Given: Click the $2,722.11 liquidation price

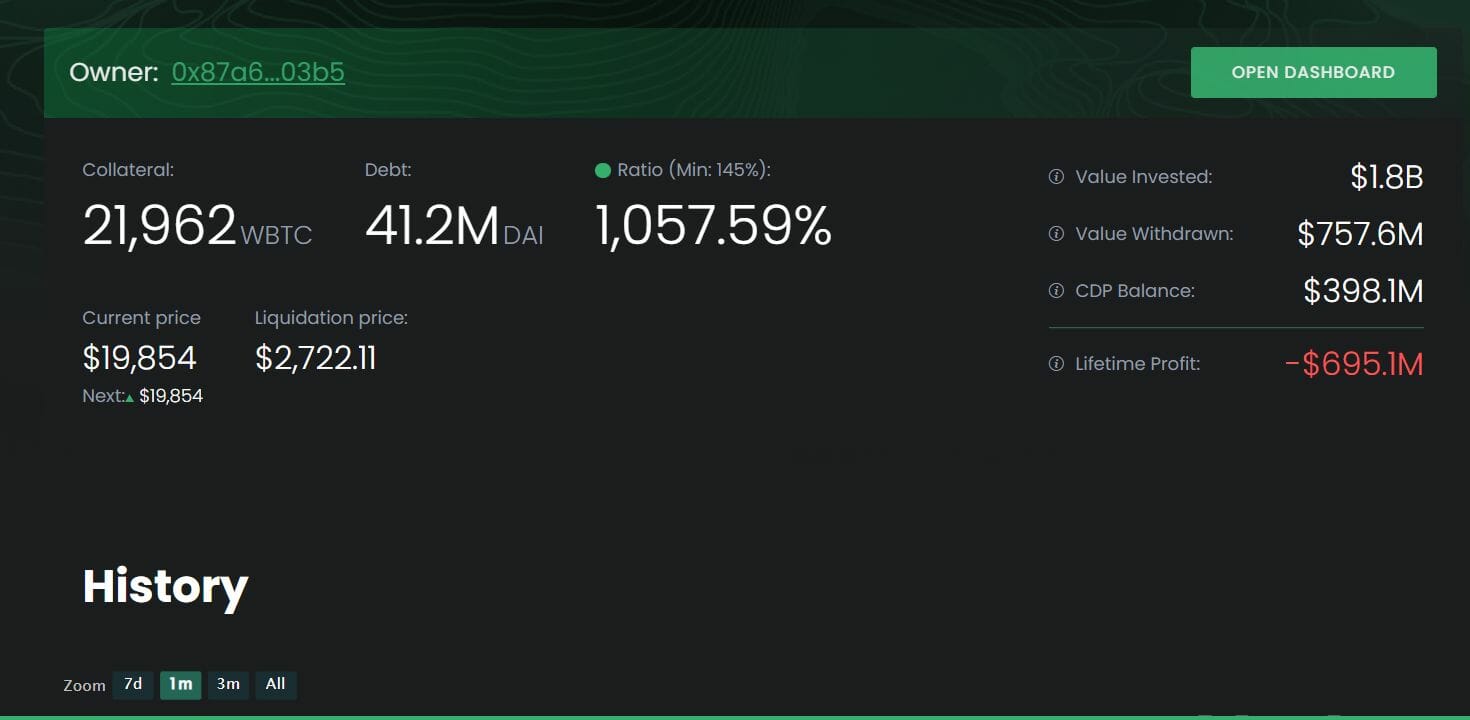Looking at the screenshot, I should (x=316, y=358).
